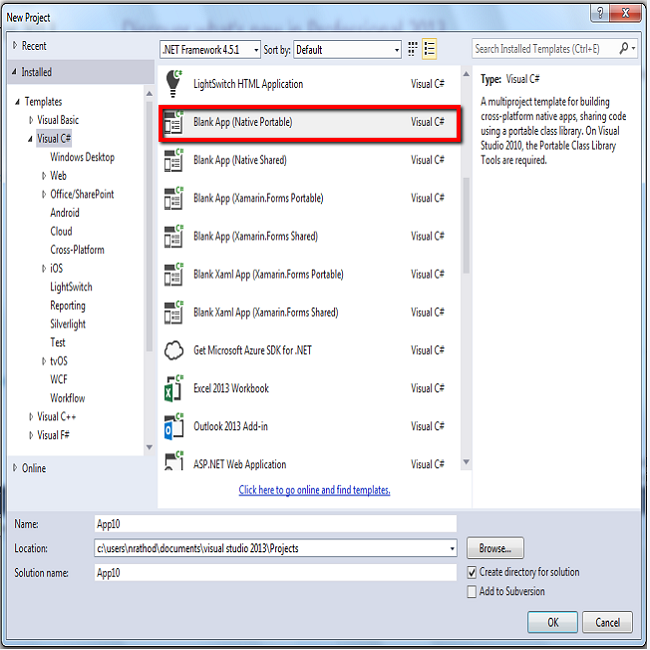Select Outlook 2013 Add-in template name
650x650 pixels.
coord(230,427)
